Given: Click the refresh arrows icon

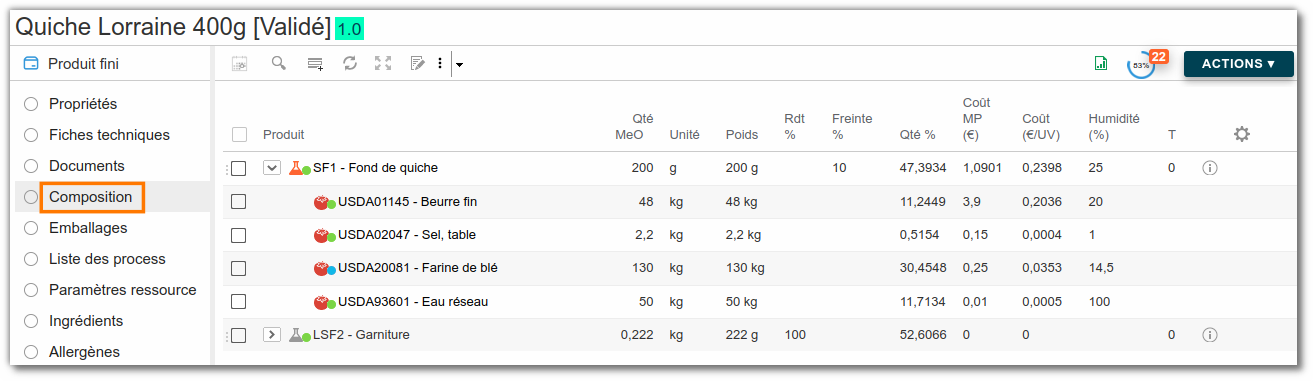Looking at the screenshot, I should 349,63.
